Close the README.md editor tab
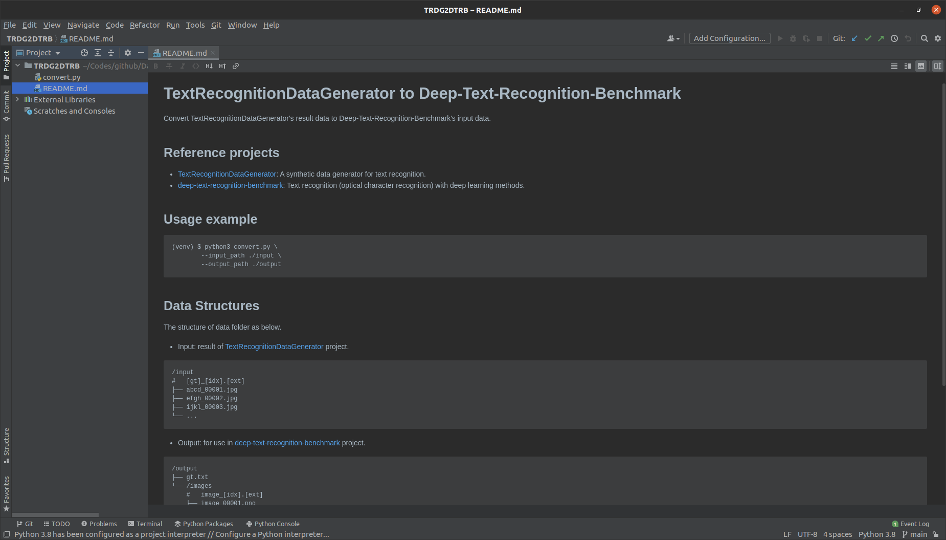This screenshot has height=540, width=946. pos(212,53)
